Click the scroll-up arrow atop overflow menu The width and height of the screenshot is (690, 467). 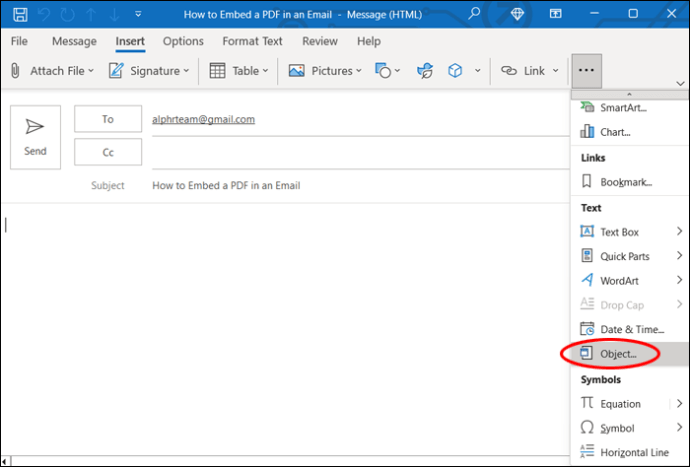(629, 95)
